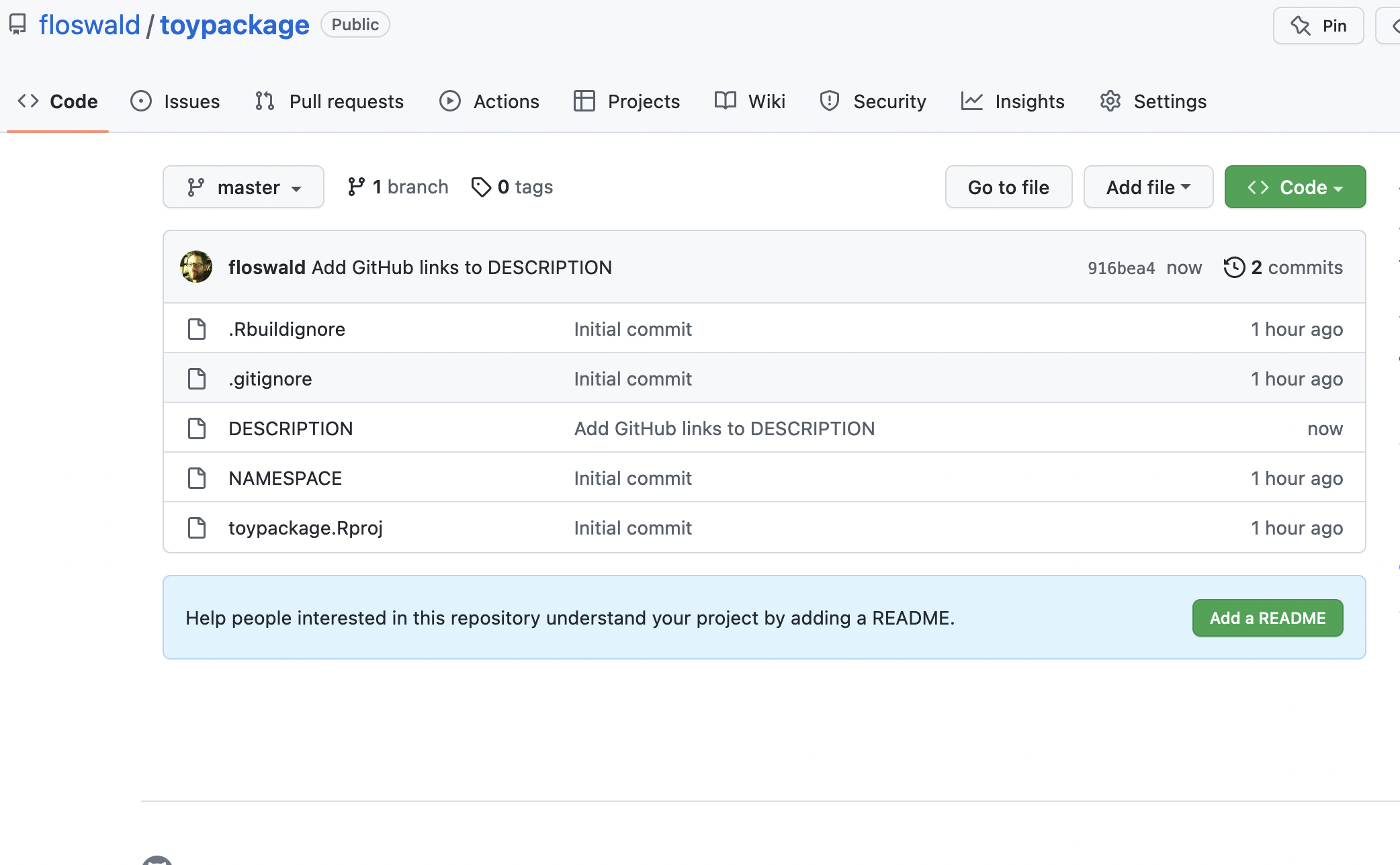Click the file icon next to .Rbuildignore
This screenshot has height=865, width=1400.
(197, 329)
